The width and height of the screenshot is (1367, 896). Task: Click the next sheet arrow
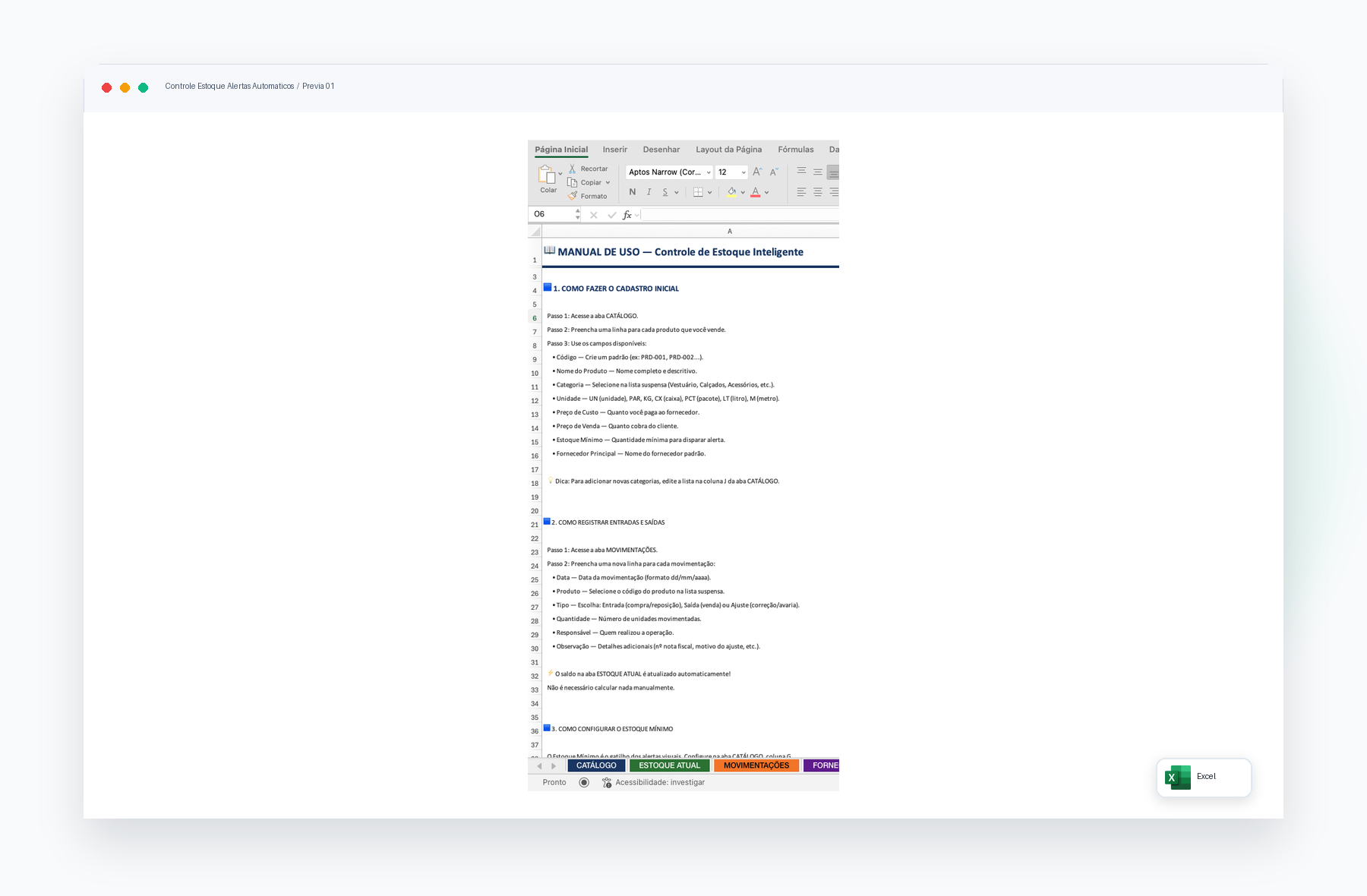point(554,765)
